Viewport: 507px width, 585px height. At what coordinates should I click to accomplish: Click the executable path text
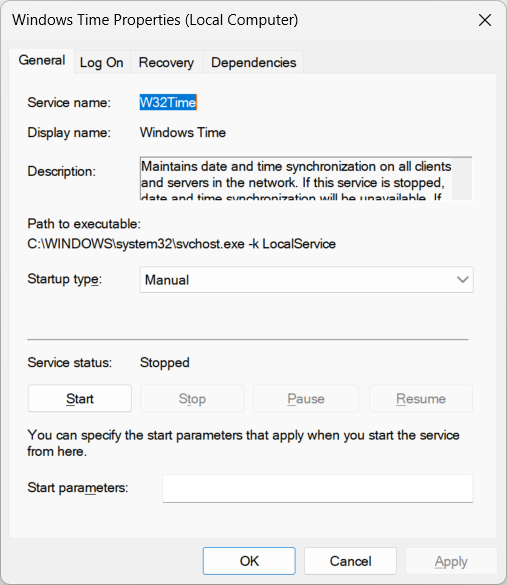(181, 244)
